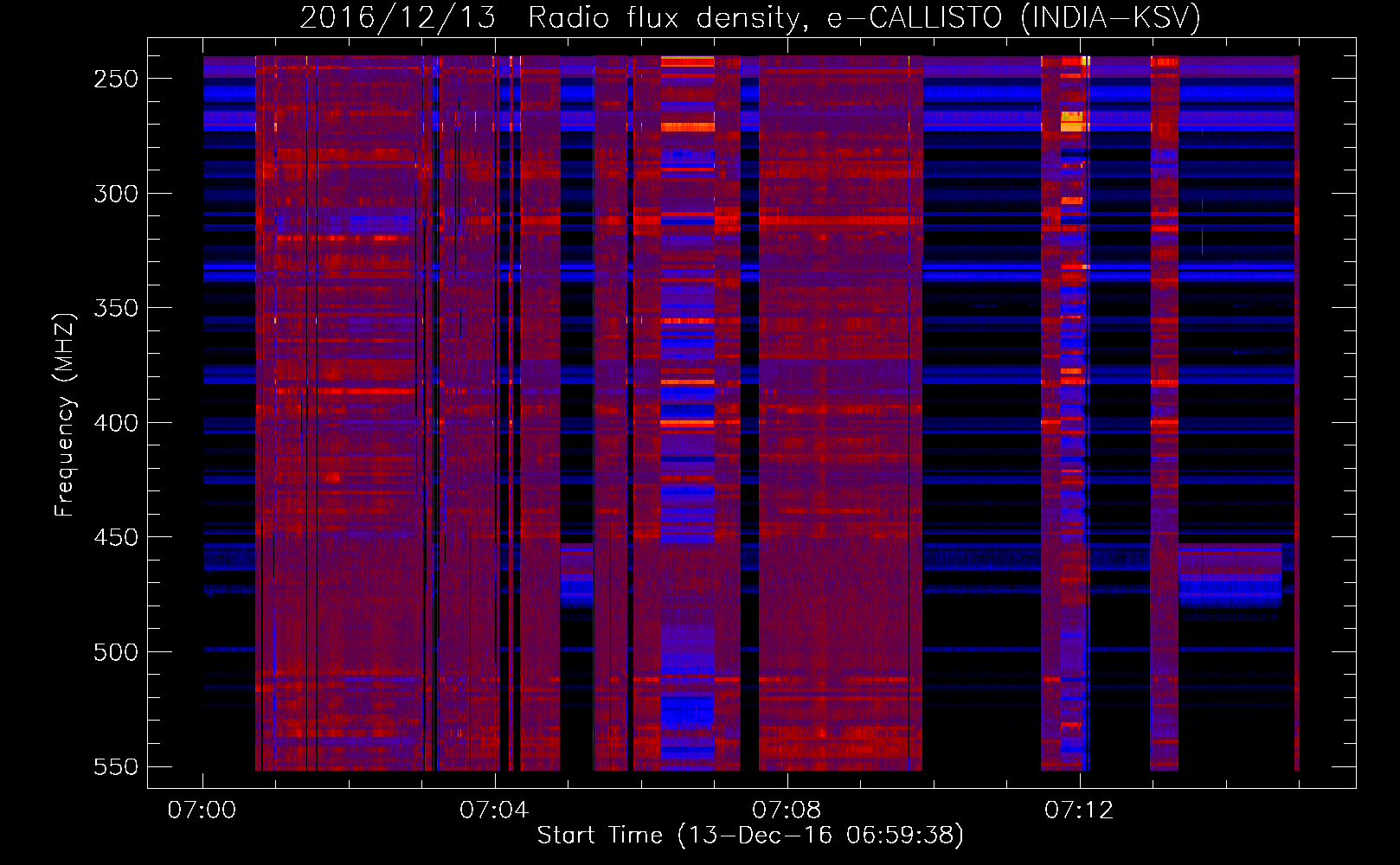Image resolution: width=1400 pixels, height=865 pixels.
Task: Click the bright yellow burst near 07:12 at 270 MHz
Action: pos(1072,121)
